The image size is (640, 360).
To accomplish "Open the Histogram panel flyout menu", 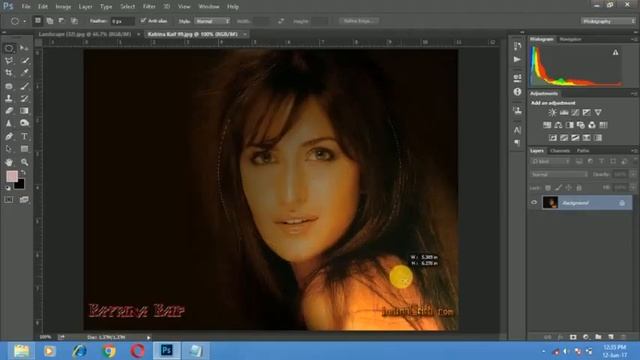I will (x=634, y=39).
